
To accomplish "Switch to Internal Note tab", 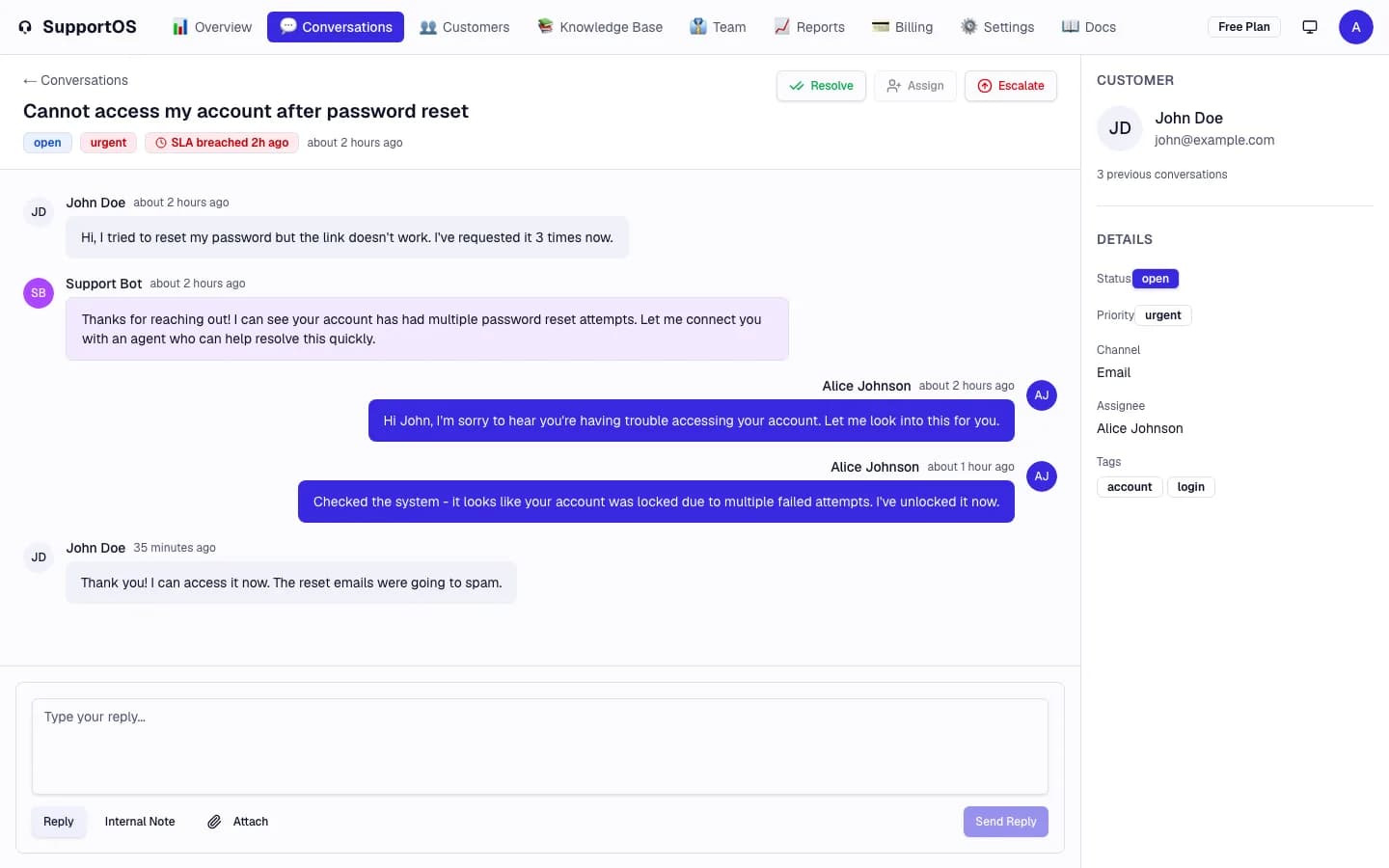I will pos(140,822).
